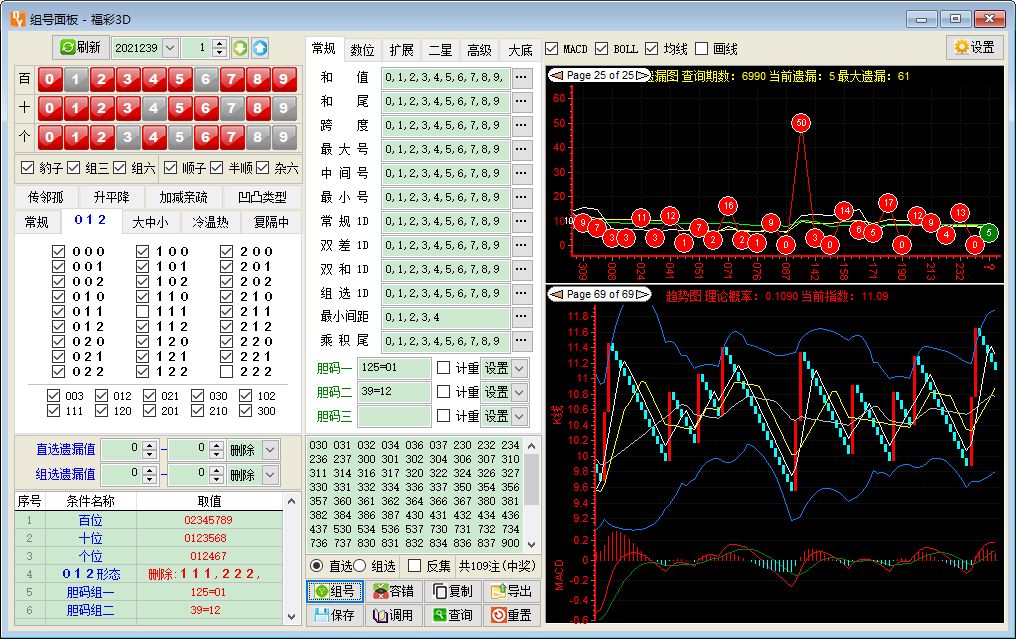Toggle digit 9 in the 个 row
Image resolution: width=1016 pixels, height=639 pixels.
(283, 137)
